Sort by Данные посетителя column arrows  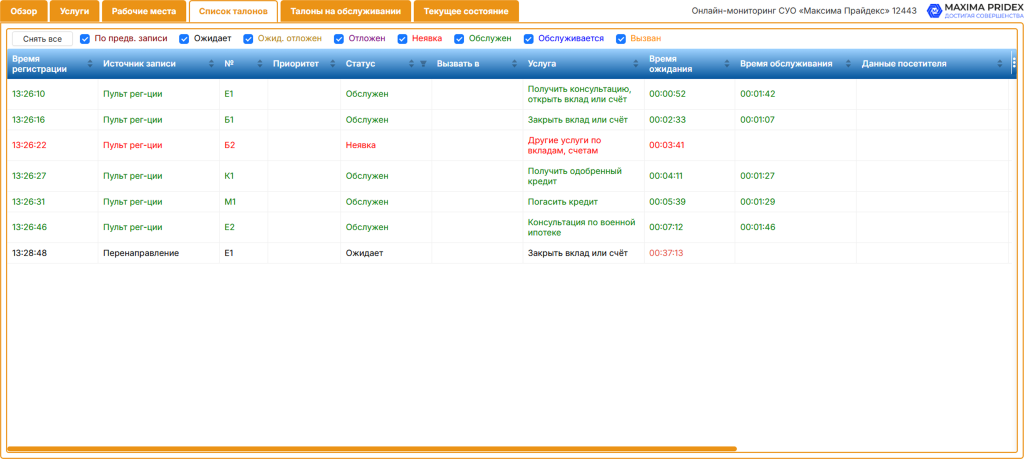click(x=1000, y=64)
